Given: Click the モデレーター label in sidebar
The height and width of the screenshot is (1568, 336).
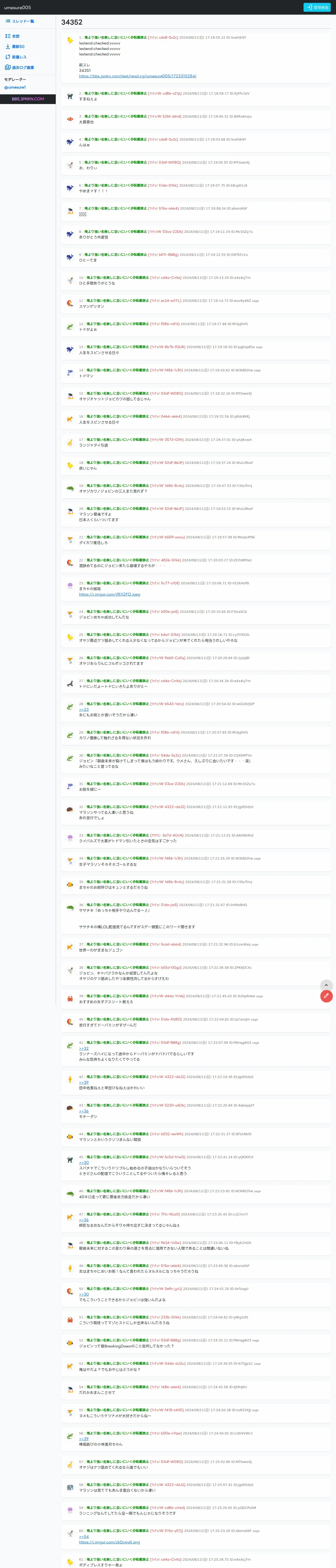Looking at the screenshot, I should pos(15,80).
